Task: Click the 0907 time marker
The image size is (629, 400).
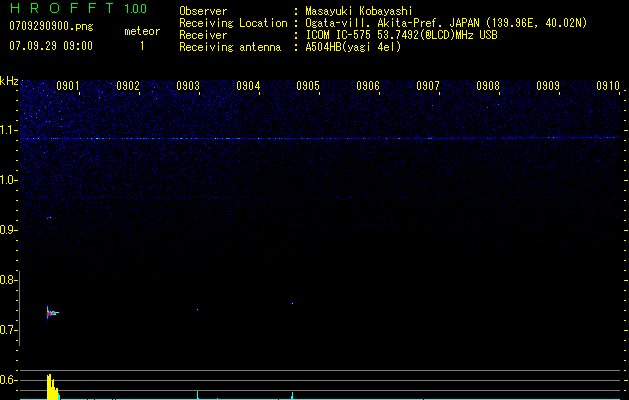Action: pos(428,86)
